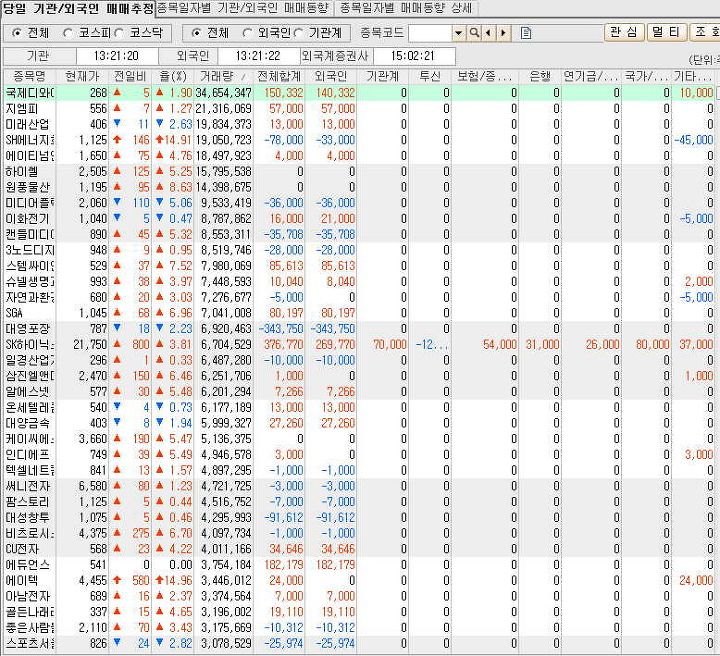Click the 관심 button

(624, 32)
